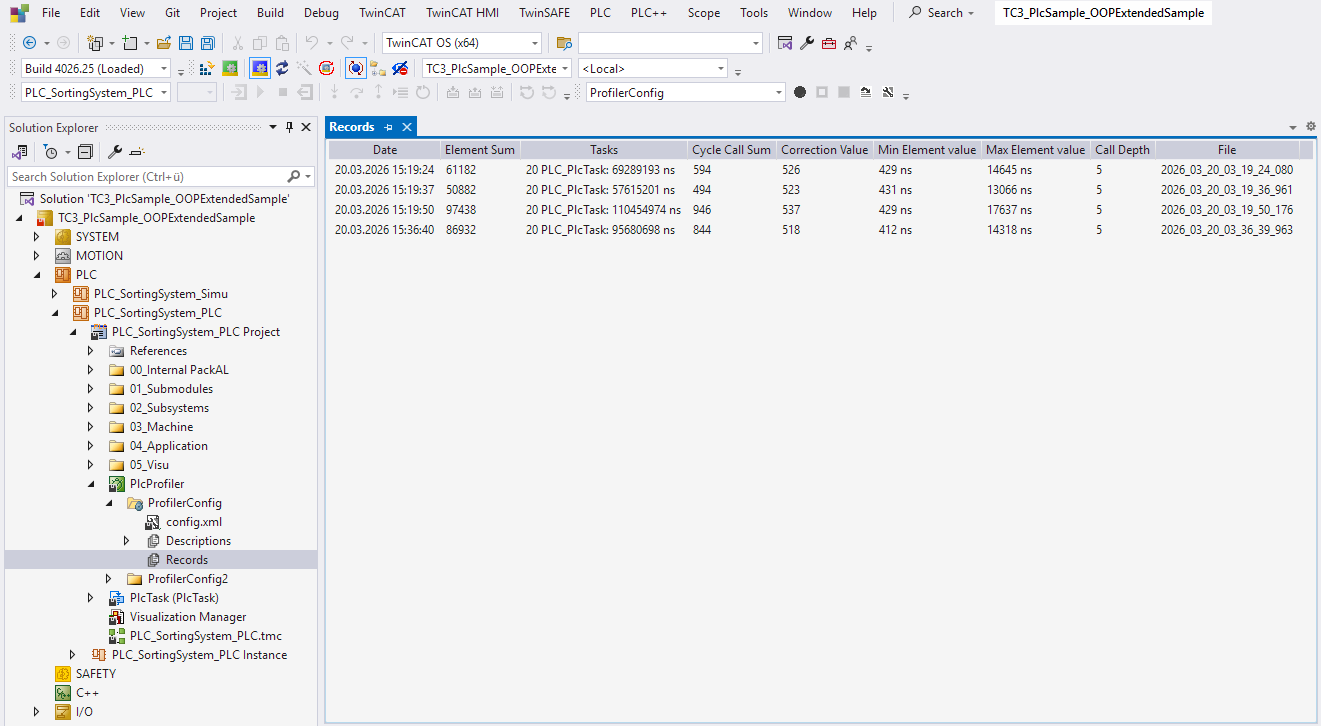Click the Save All double-disk icon

(x=207, y=43)
